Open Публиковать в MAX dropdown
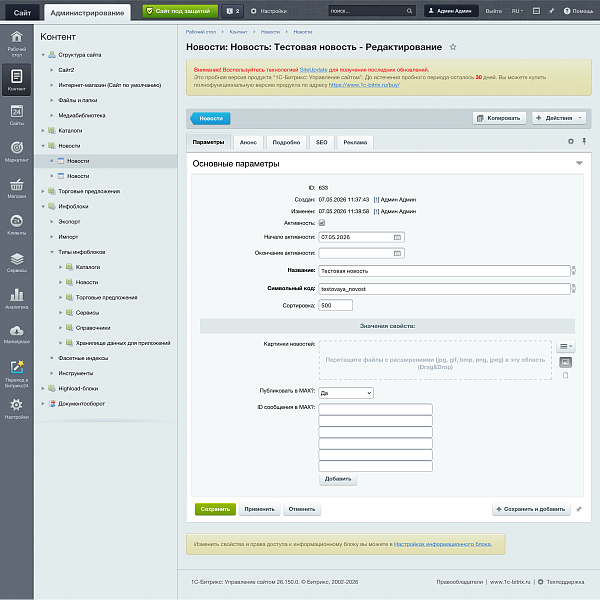This screenshot has width=600, height=600. (x=346, y=393)
